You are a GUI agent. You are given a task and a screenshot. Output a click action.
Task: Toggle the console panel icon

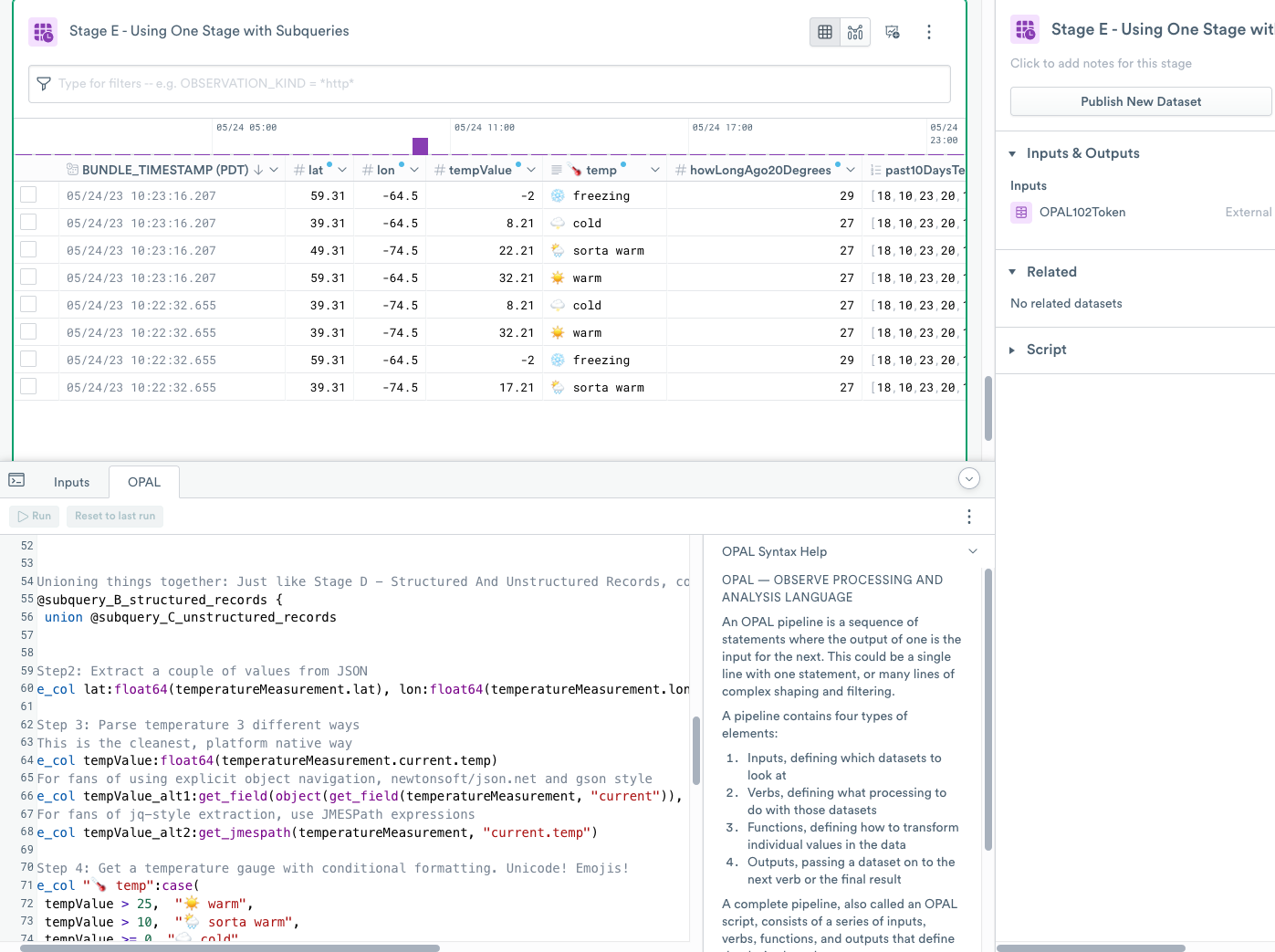point(16,480)
